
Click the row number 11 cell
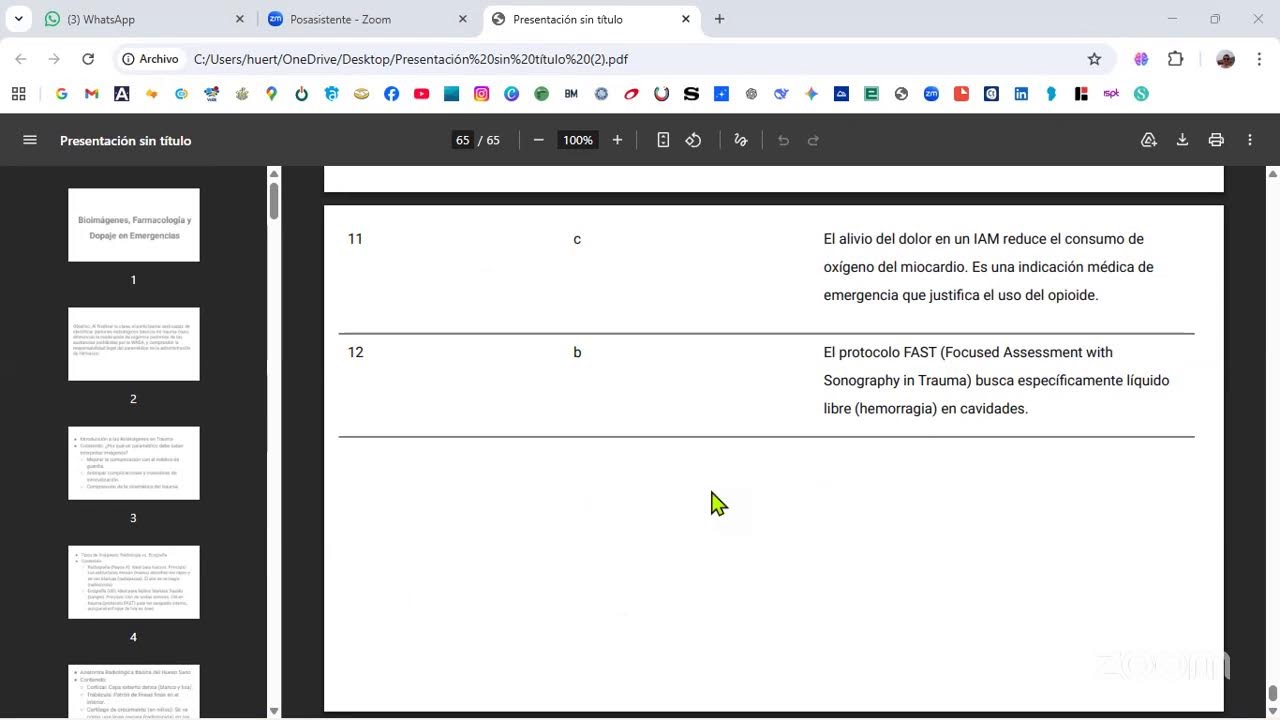pyautogui.click(x=355, y=239)
